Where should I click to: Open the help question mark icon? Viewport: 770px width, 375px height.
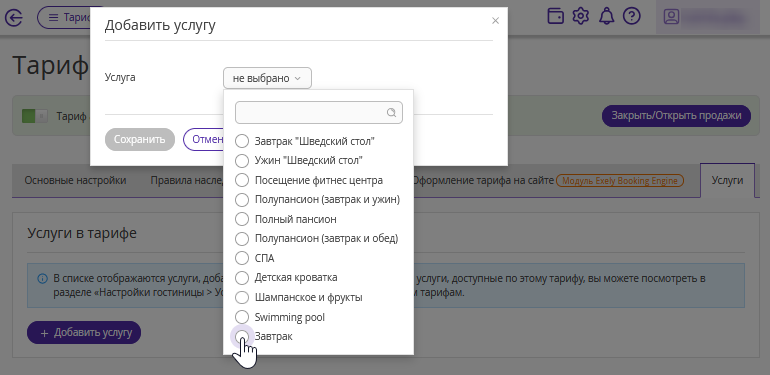pos(632,17)
